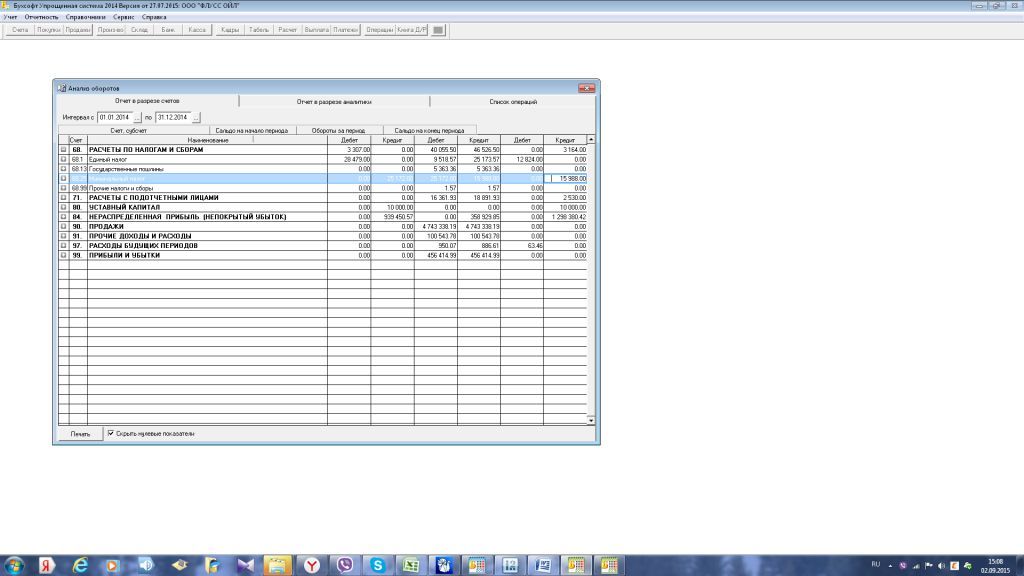
Task: Open the Отчетность menu
Action: pyautogui.click(x=42, y=18)
